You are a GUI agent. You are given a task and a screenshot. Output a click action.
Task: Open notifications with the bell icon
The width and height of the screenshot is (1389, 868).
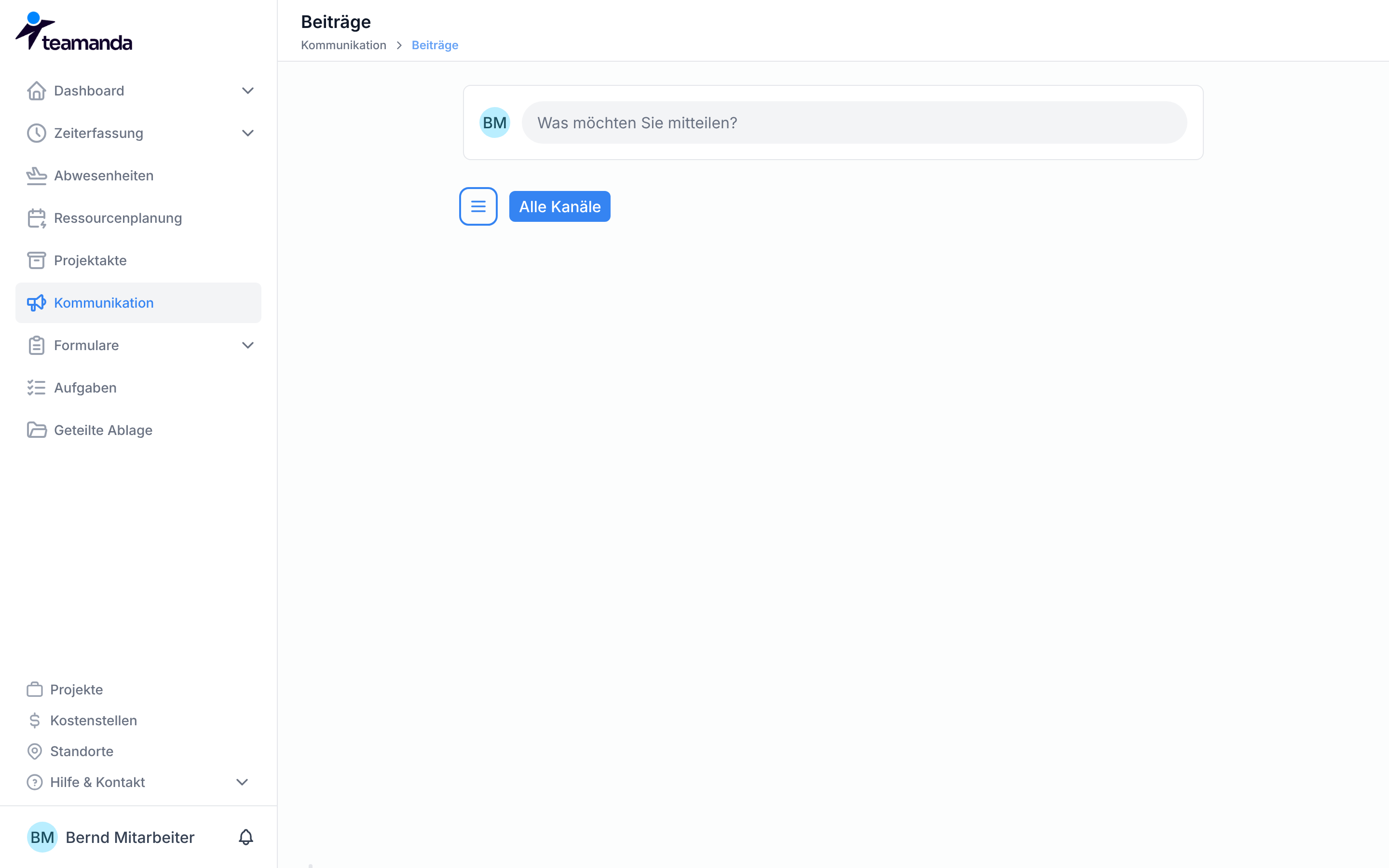pyautogui.click(x=245, y=838)
